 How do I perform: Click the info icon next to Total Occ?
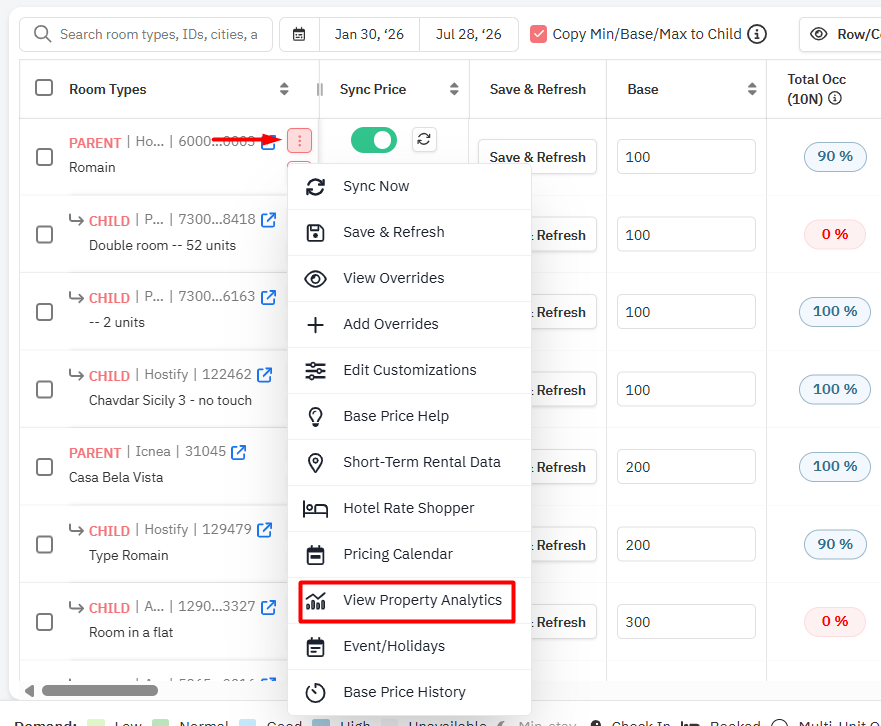pyautogui.click(x=835, y=99)
